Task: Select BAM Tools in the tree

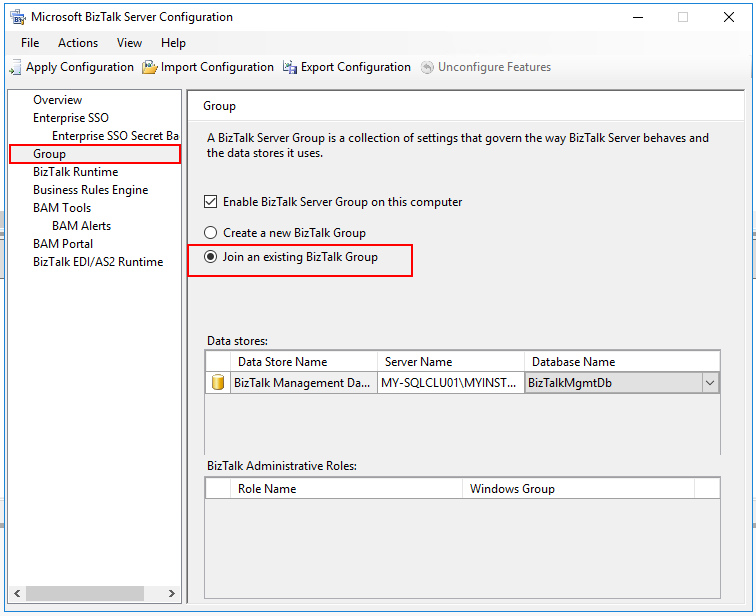Action: pos(62,208)
